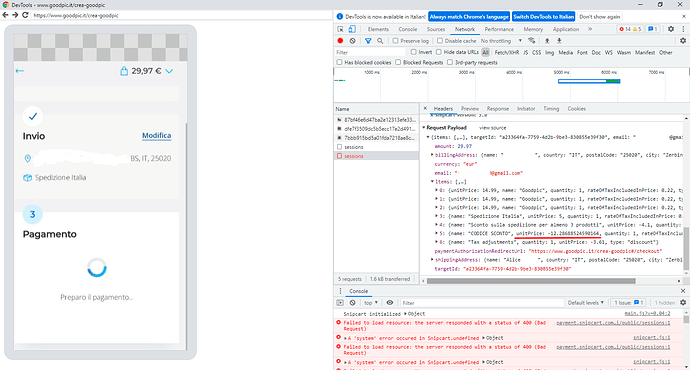Import HAR file upload arrow
The image size is (690, 370).
[547, 41]
